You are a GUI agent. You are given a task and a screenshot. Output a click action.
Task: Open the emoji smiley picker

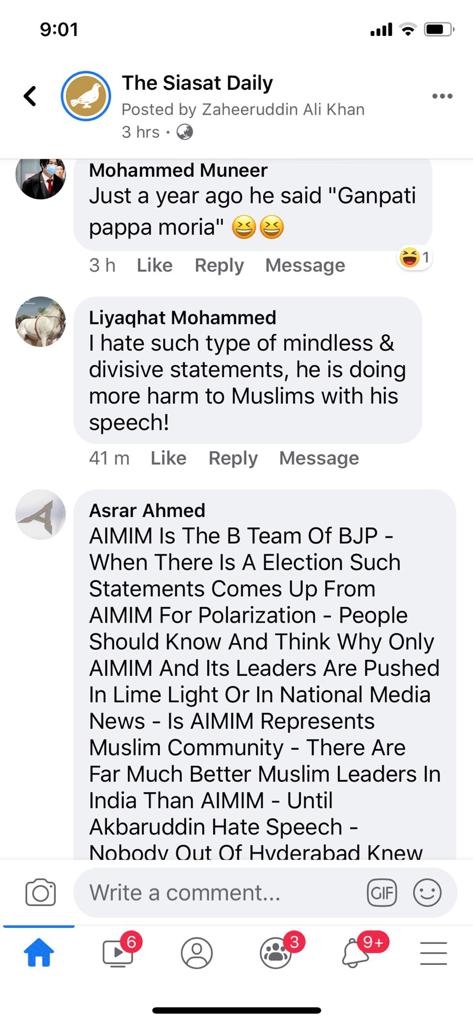(428, 893)
